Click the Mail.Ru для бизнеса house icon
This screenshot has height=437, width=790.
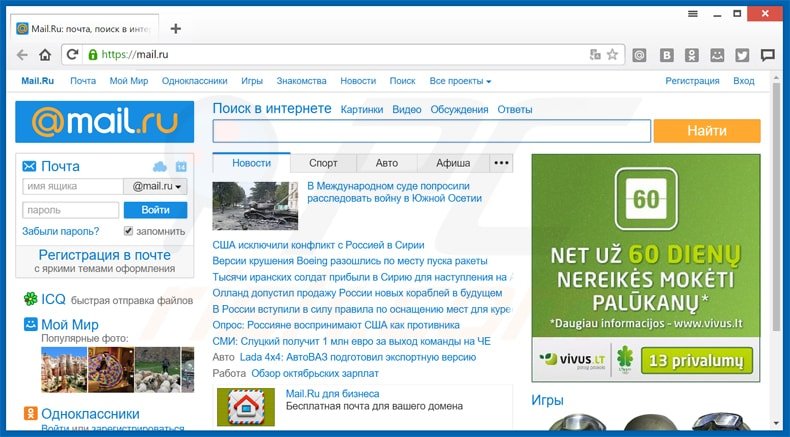(246, 406)
